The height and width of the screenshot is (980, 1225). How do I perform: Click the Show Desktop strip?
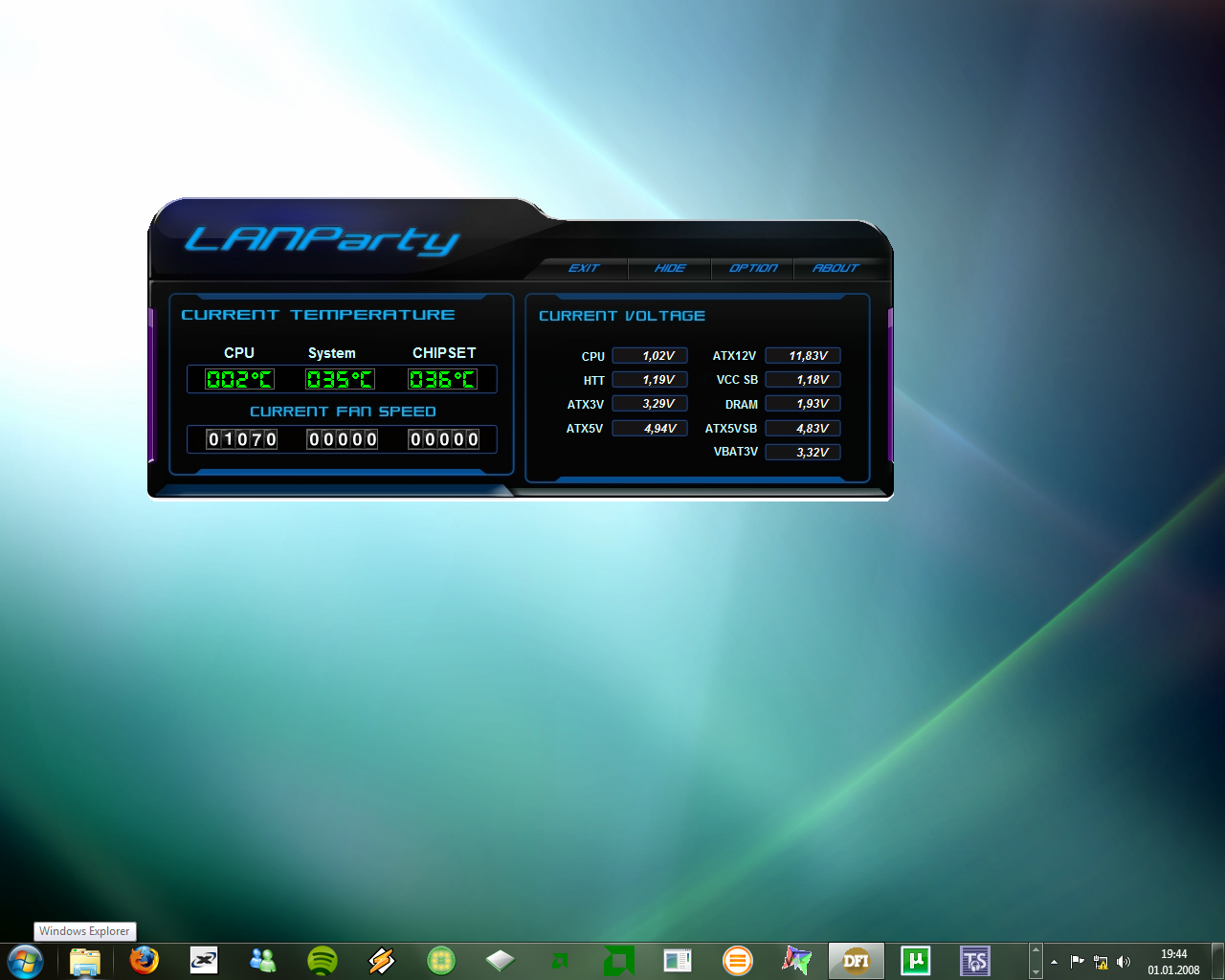click(x=1217, y=961)
